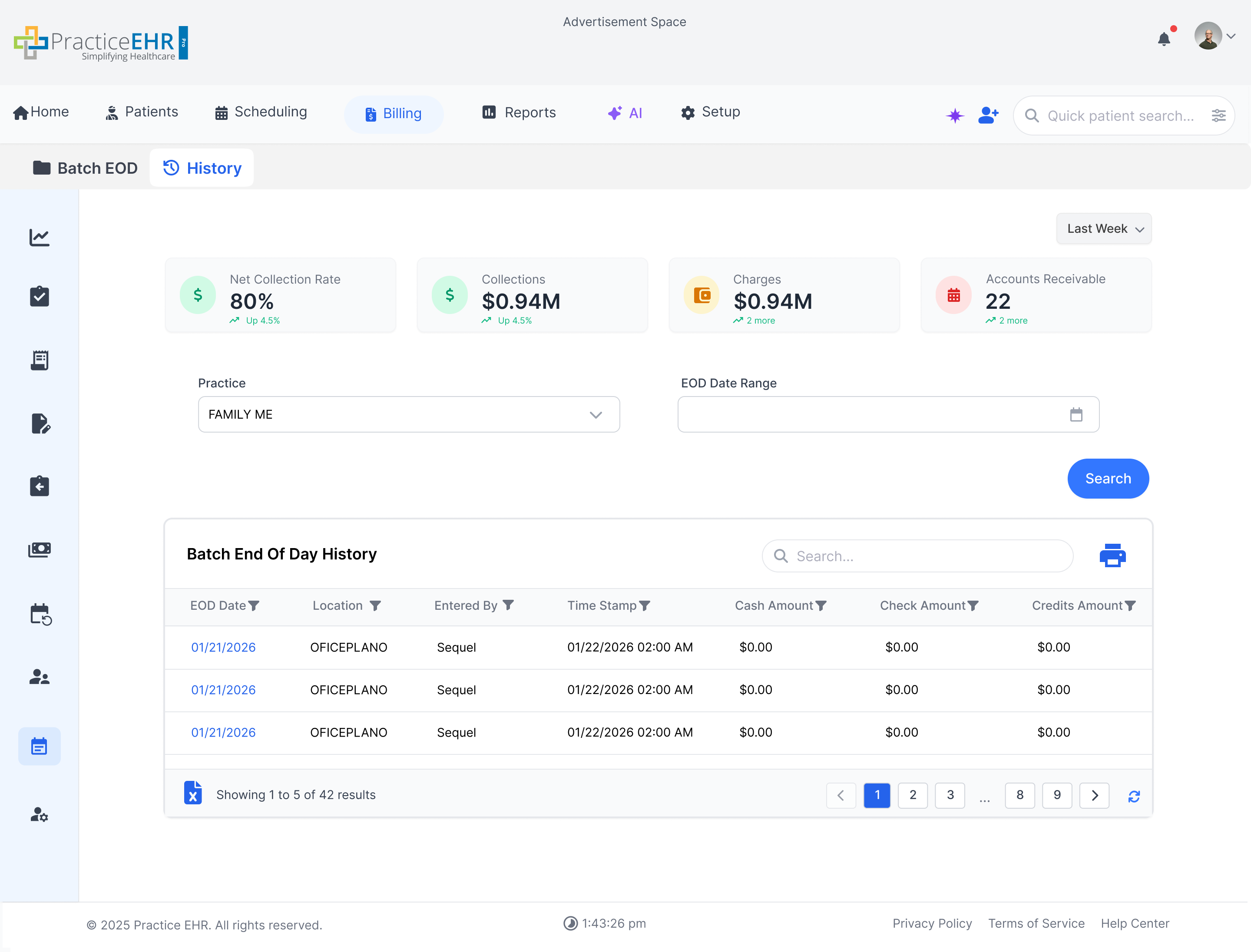The image size is (1251, 952).
Task: Open the notifications bell
Action: (1164, 39)
